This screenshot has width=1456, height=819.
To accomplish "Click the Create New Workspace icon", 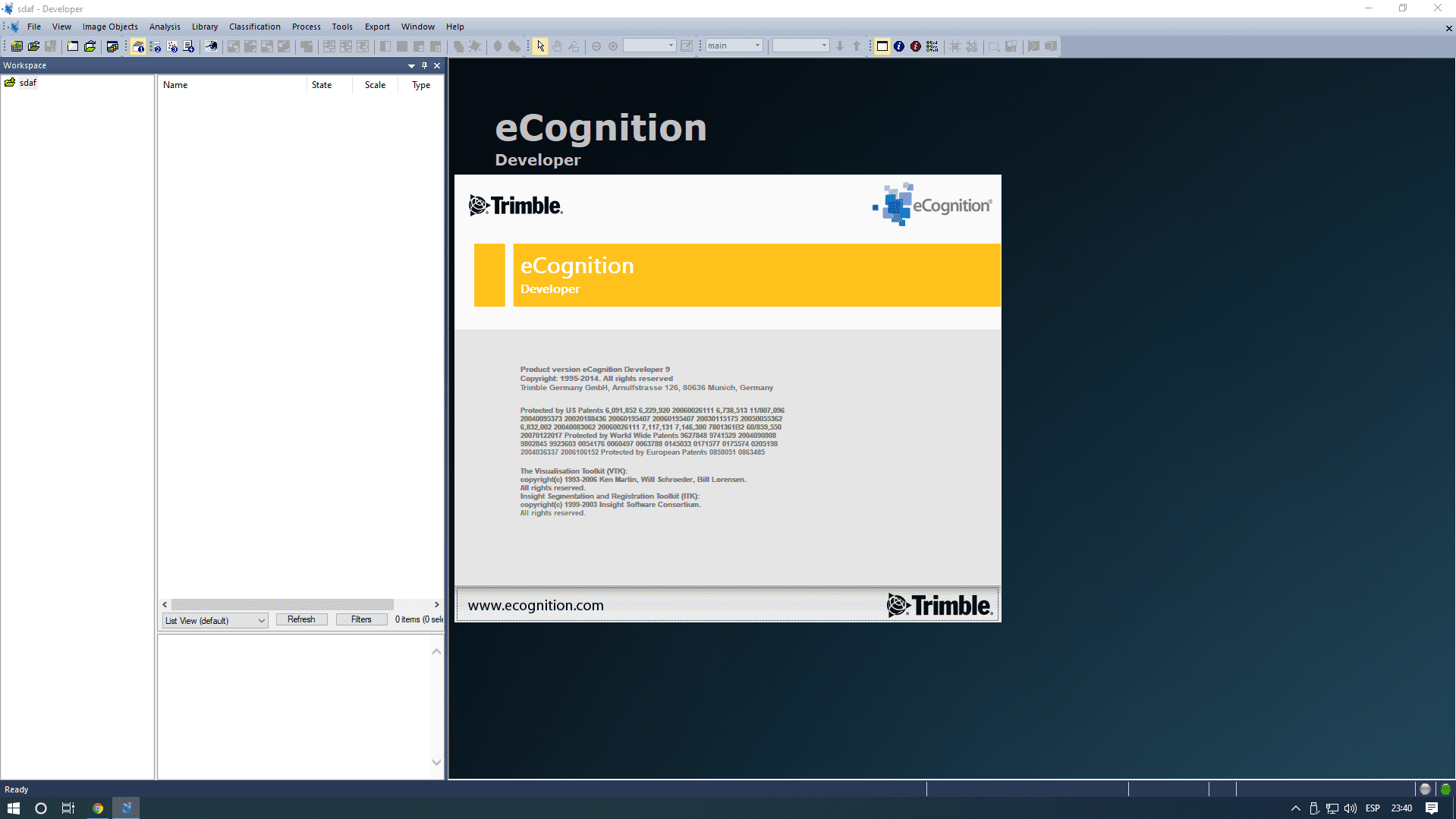I will click(73, 46).
